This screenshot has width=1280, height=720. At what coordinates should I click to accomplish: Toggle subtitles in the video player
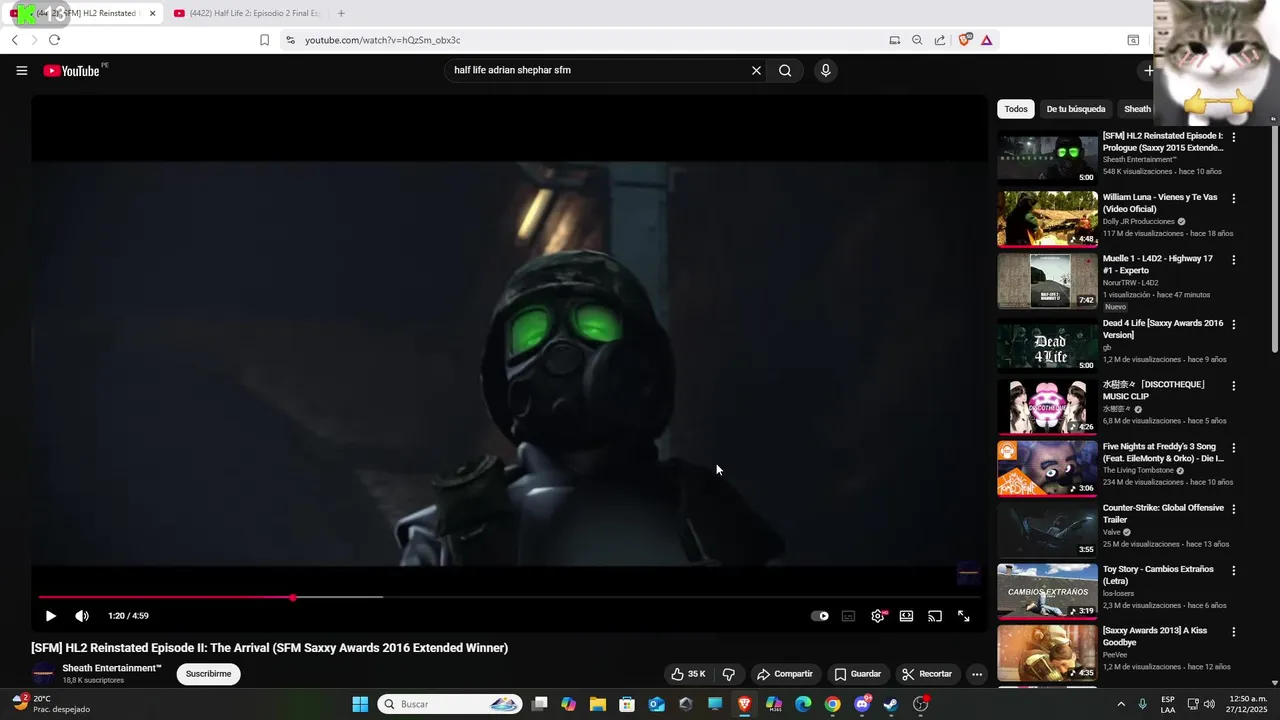click(848, 616)
